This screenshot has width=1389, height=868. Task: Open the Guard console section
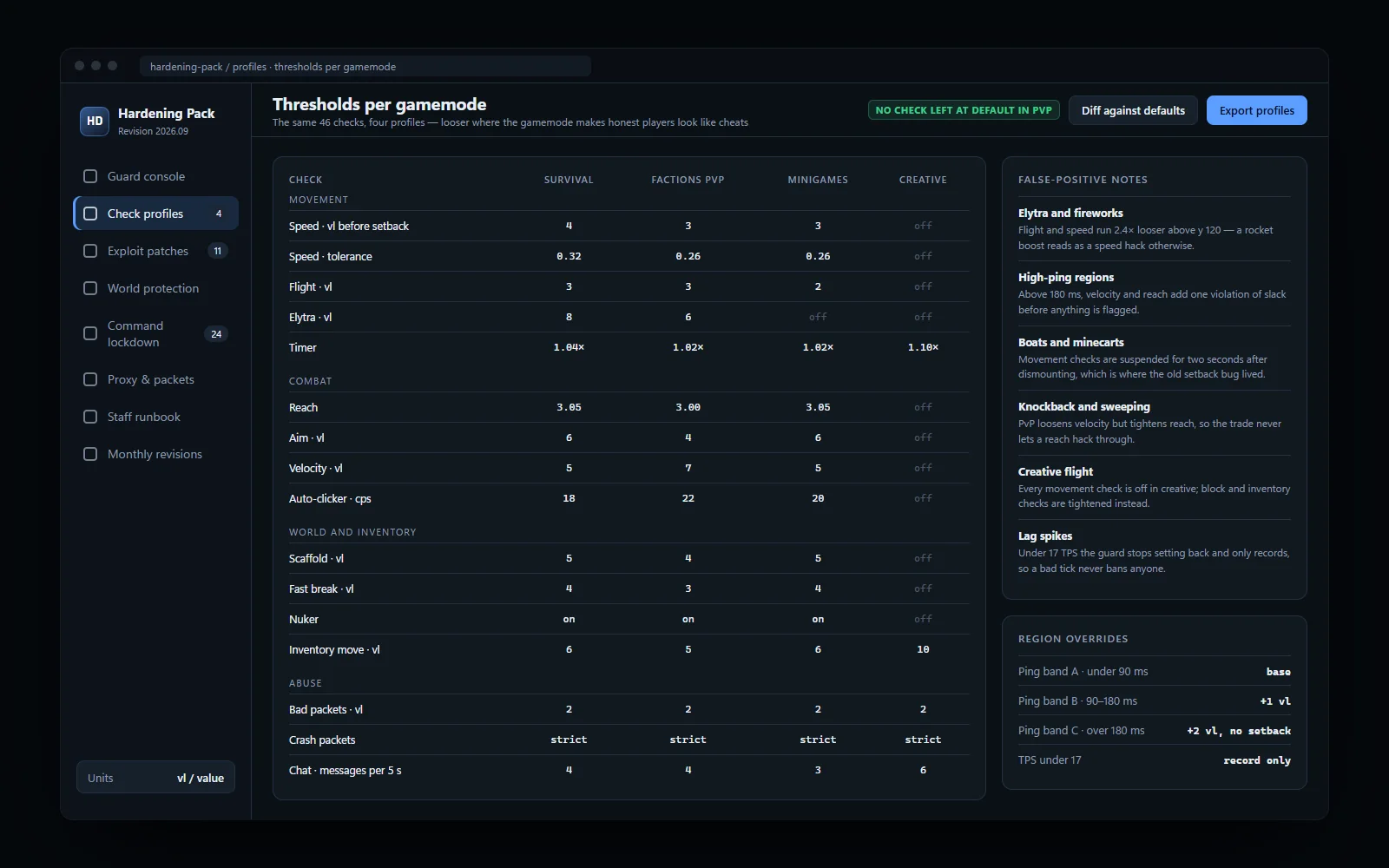(156, 176)
